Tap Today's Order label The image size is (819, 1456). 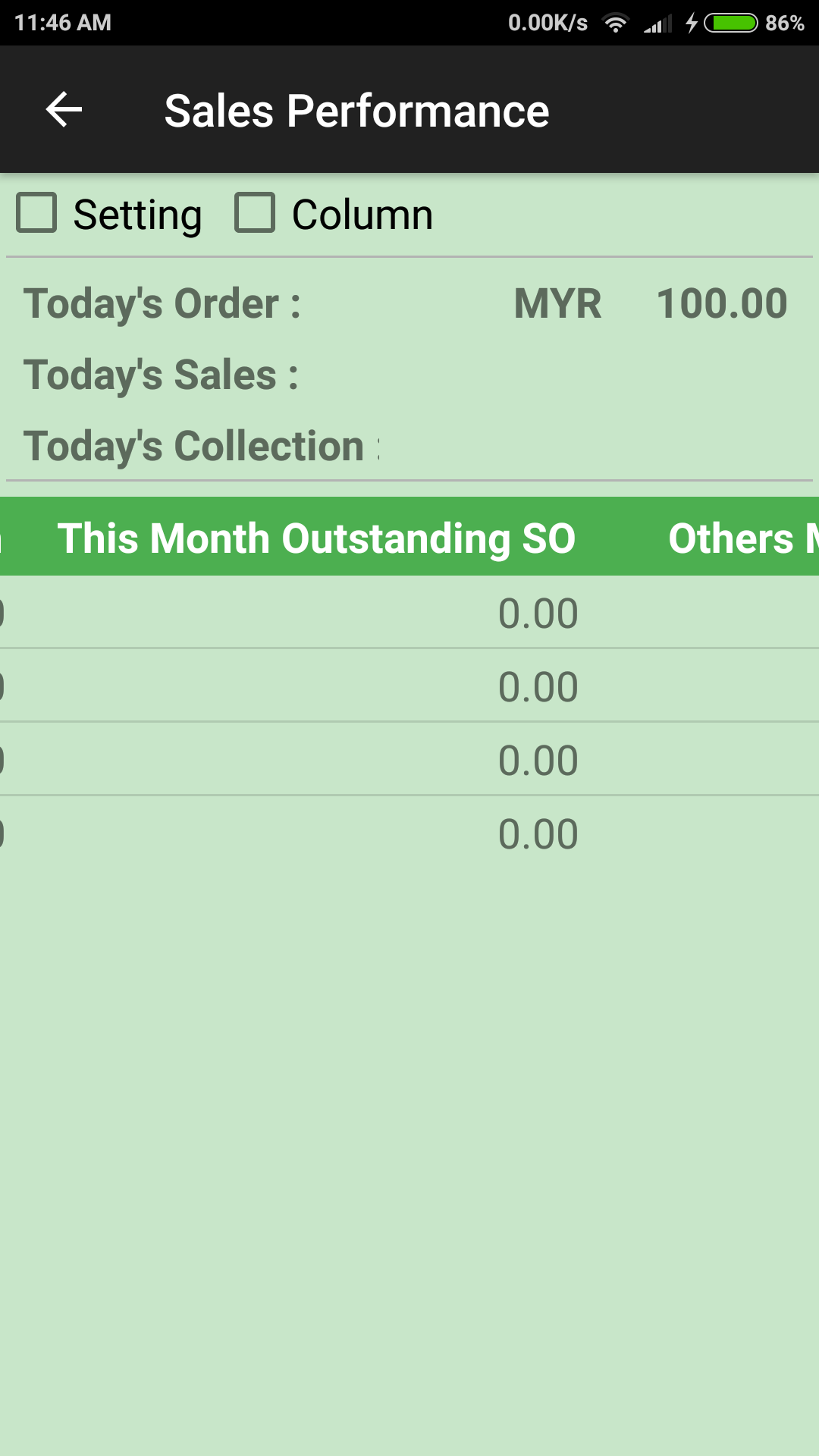point(162,303)
